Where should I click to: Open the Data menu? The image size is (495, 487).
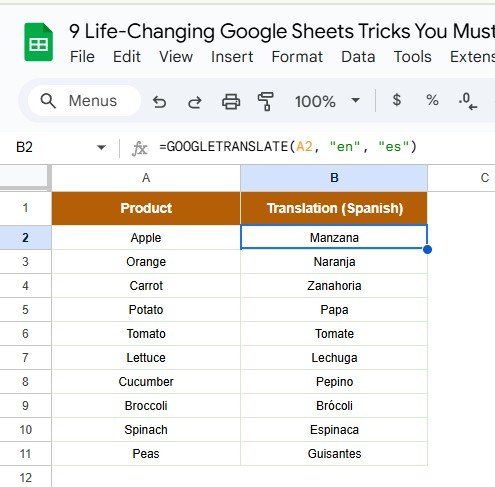pos(358,57)
